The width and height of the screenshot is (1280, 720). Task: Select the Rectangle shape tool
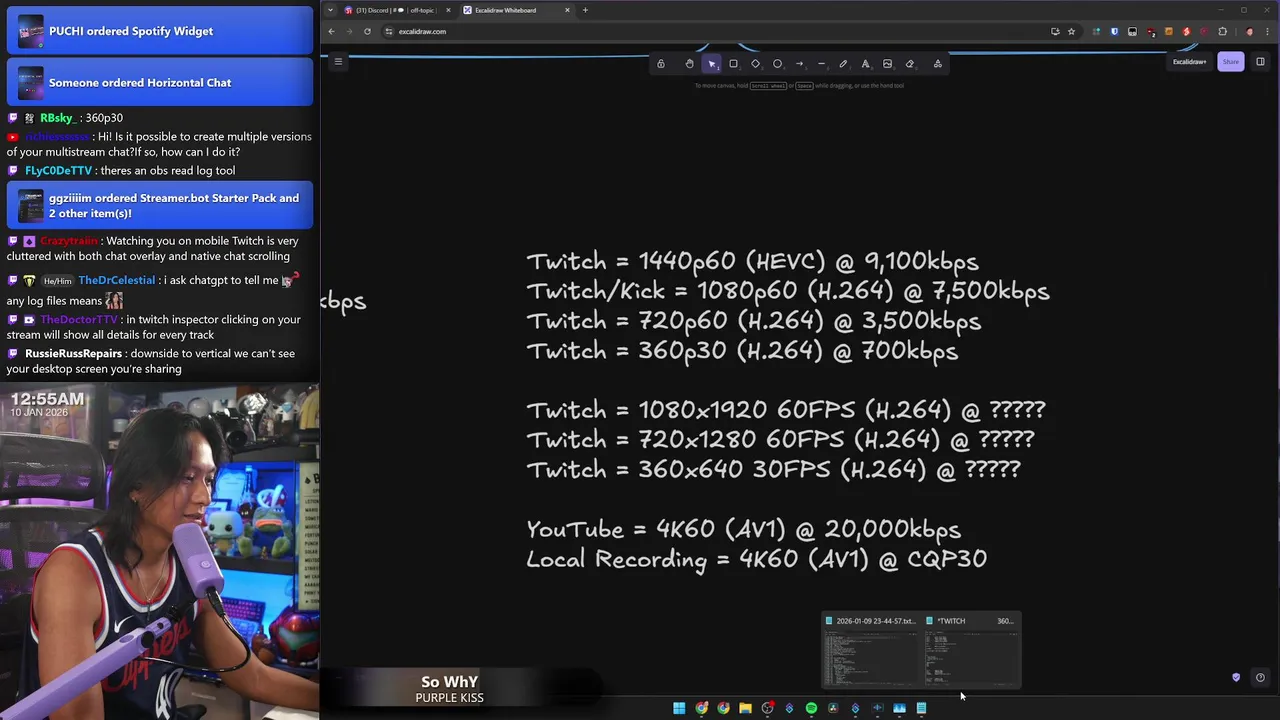(733, 64)
